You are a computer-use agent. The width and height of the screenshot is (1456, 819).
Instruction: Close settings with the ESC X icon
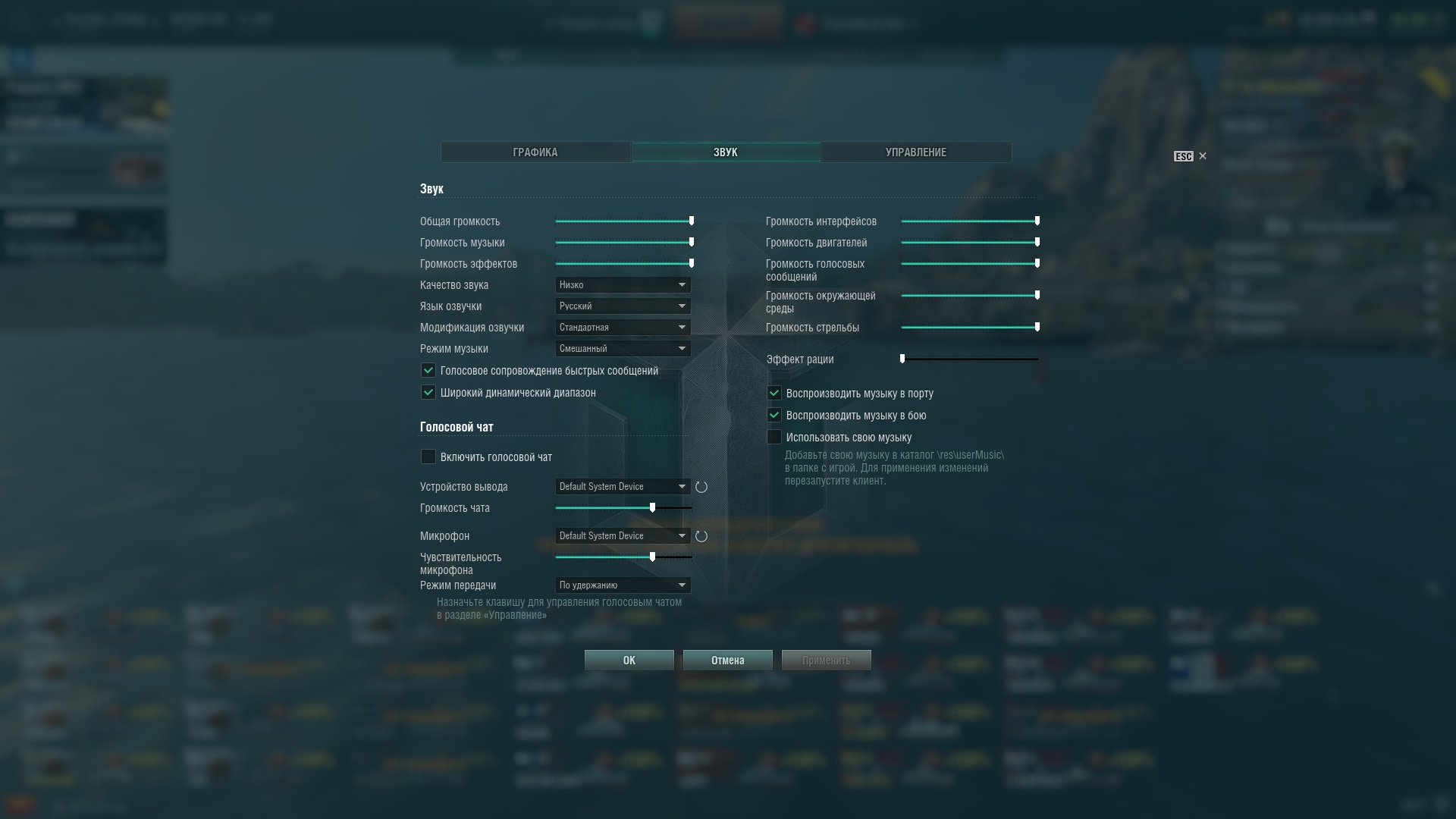1202,156
